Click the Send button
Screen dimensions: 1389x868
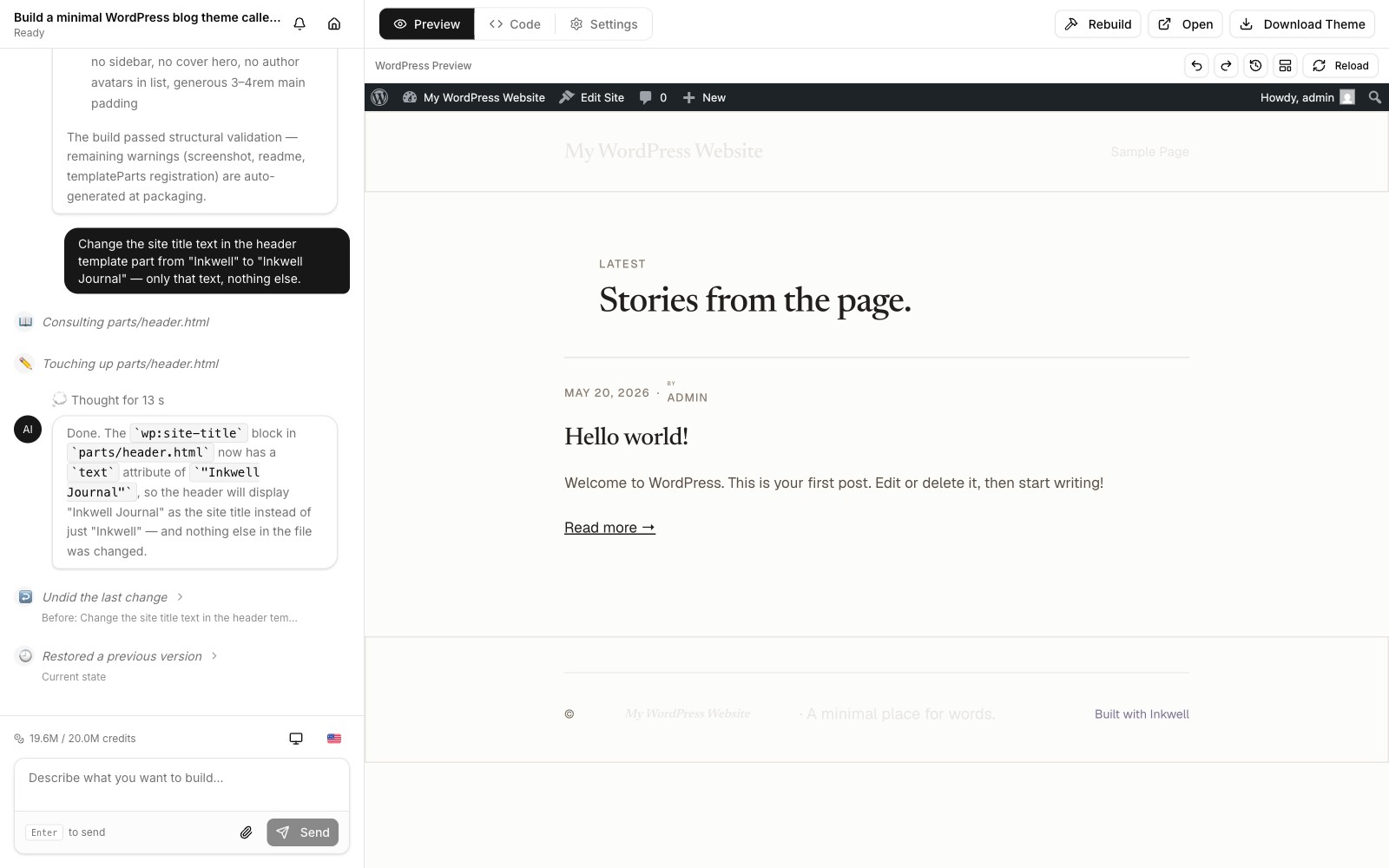click(303, 832)
